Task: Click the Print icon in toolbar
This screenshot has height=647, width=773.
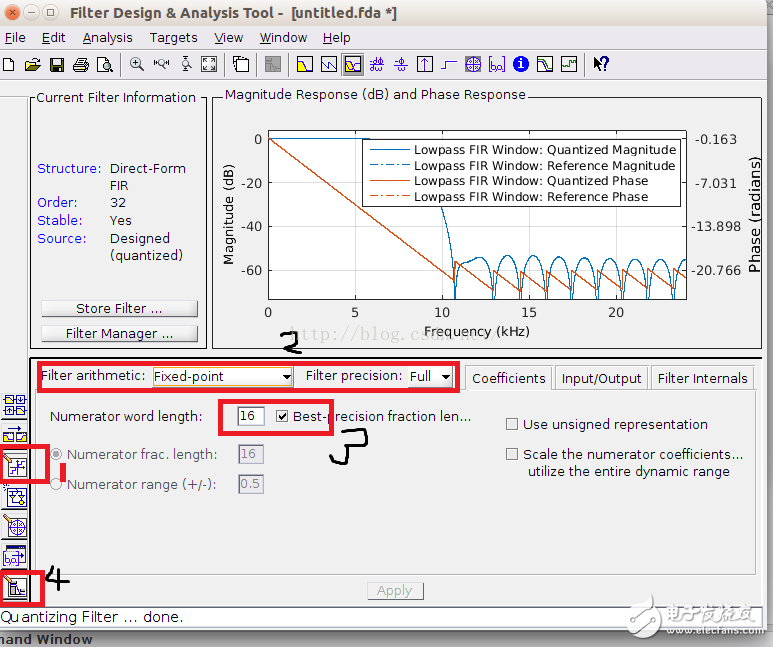Action: (80, 65)
